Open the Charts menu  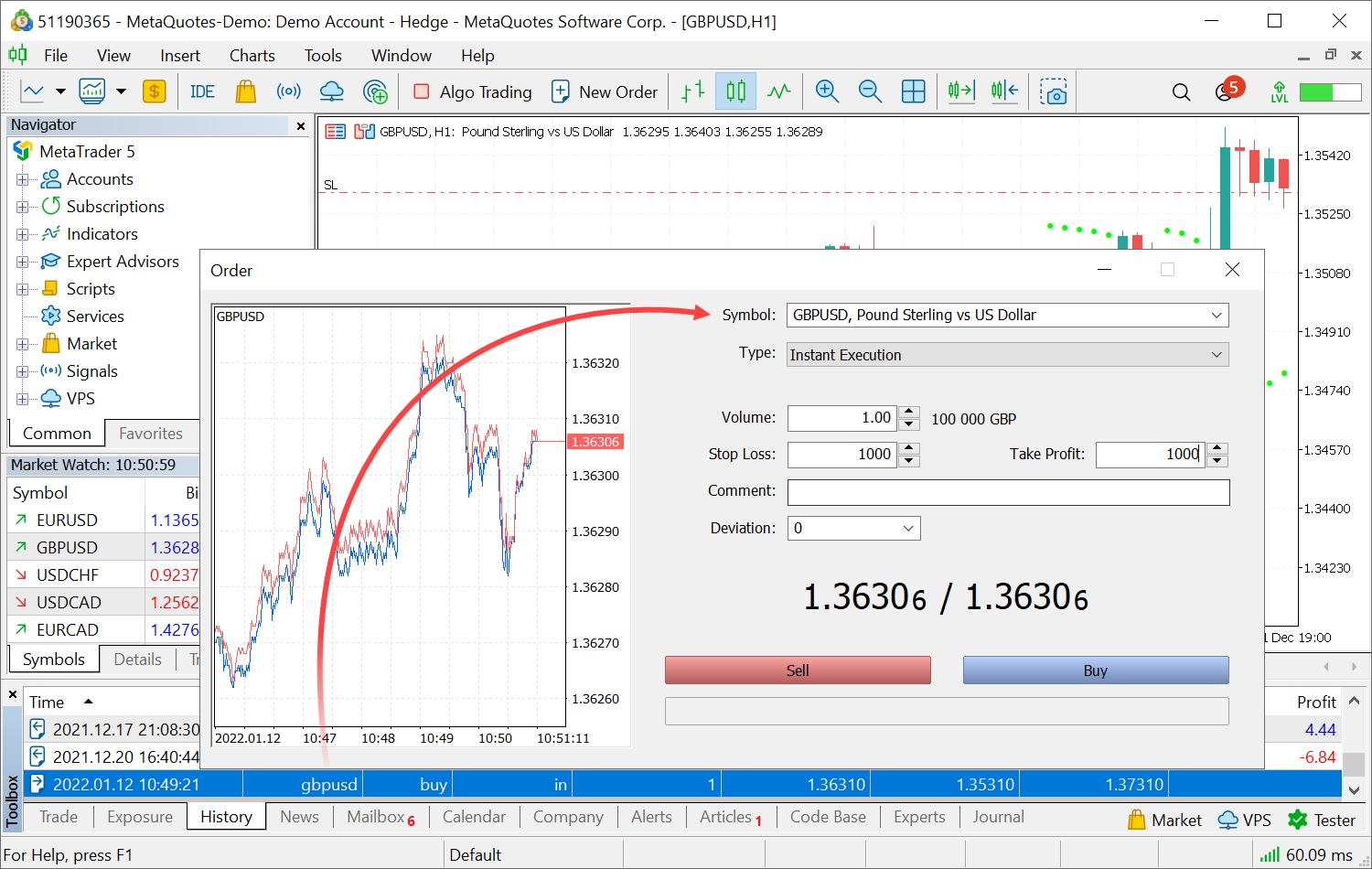click(x=252, y=55)
